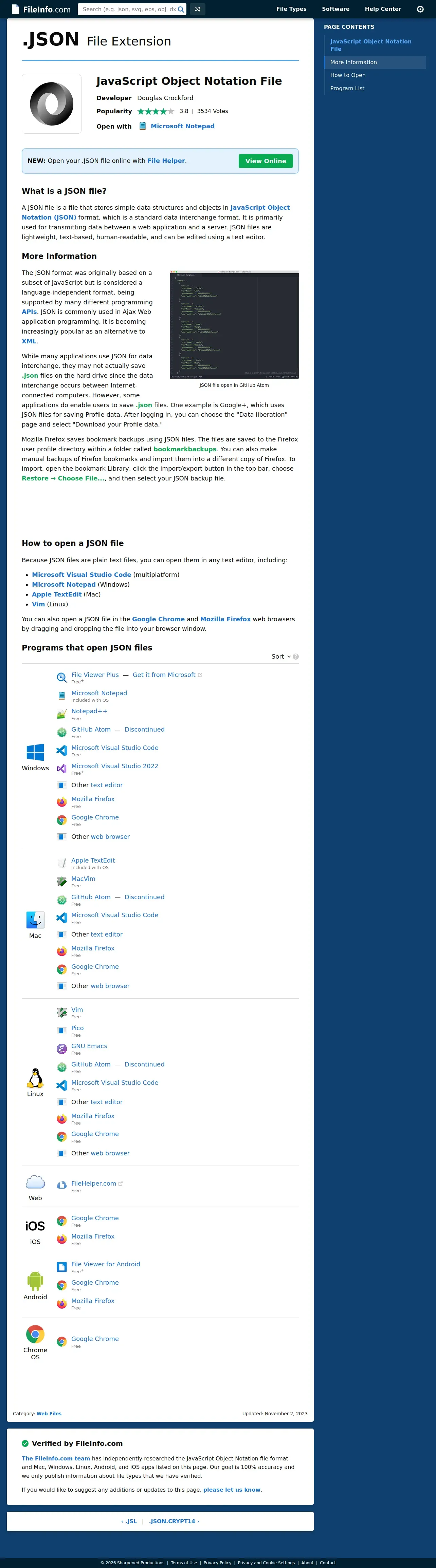Click the About footer link
The height and width of the screenshot is (1568, 436).
coord(307,1563)
